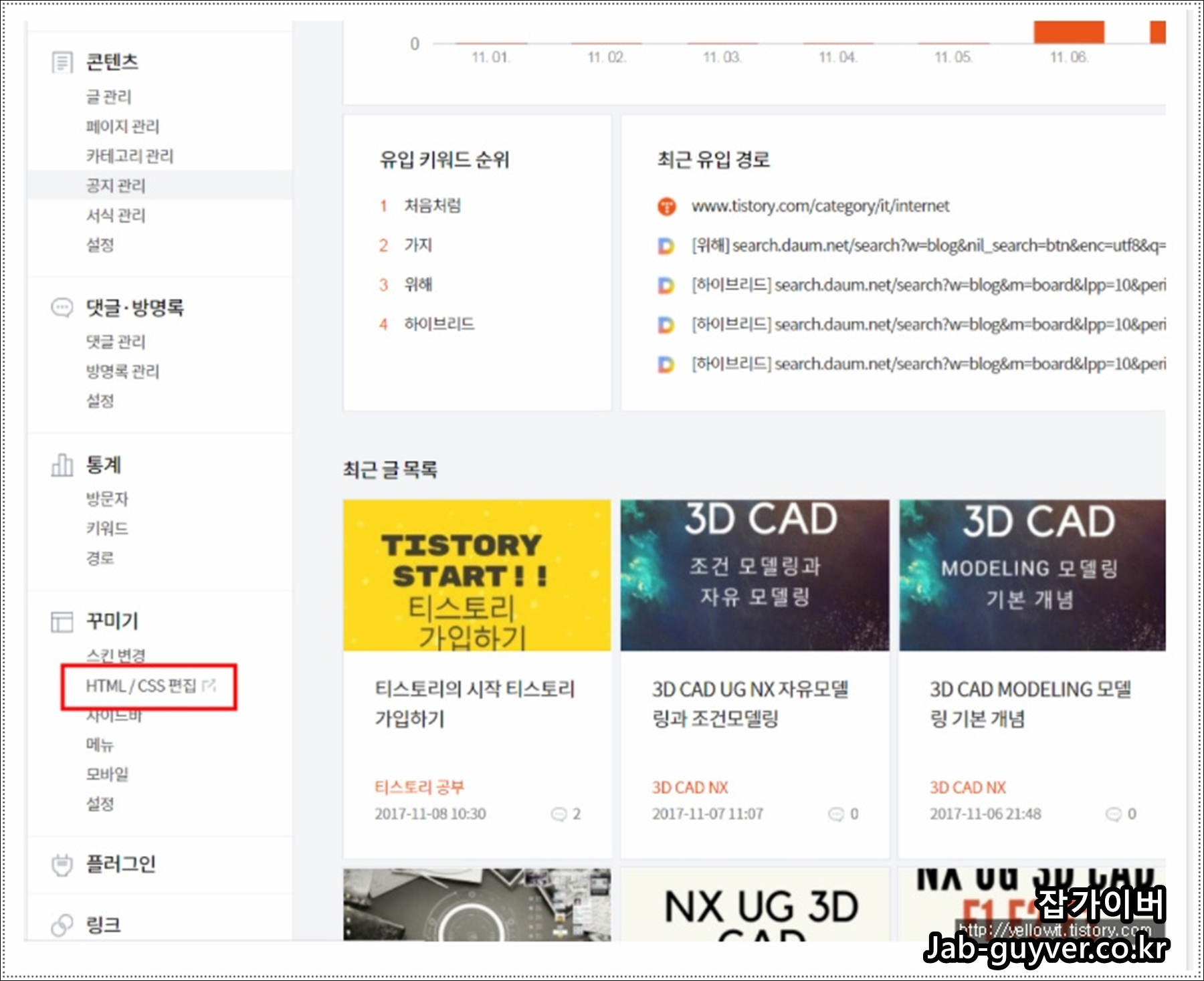
Task: Click the 11. 06. orange chart bar
Action: click(x=1069, y=32)
